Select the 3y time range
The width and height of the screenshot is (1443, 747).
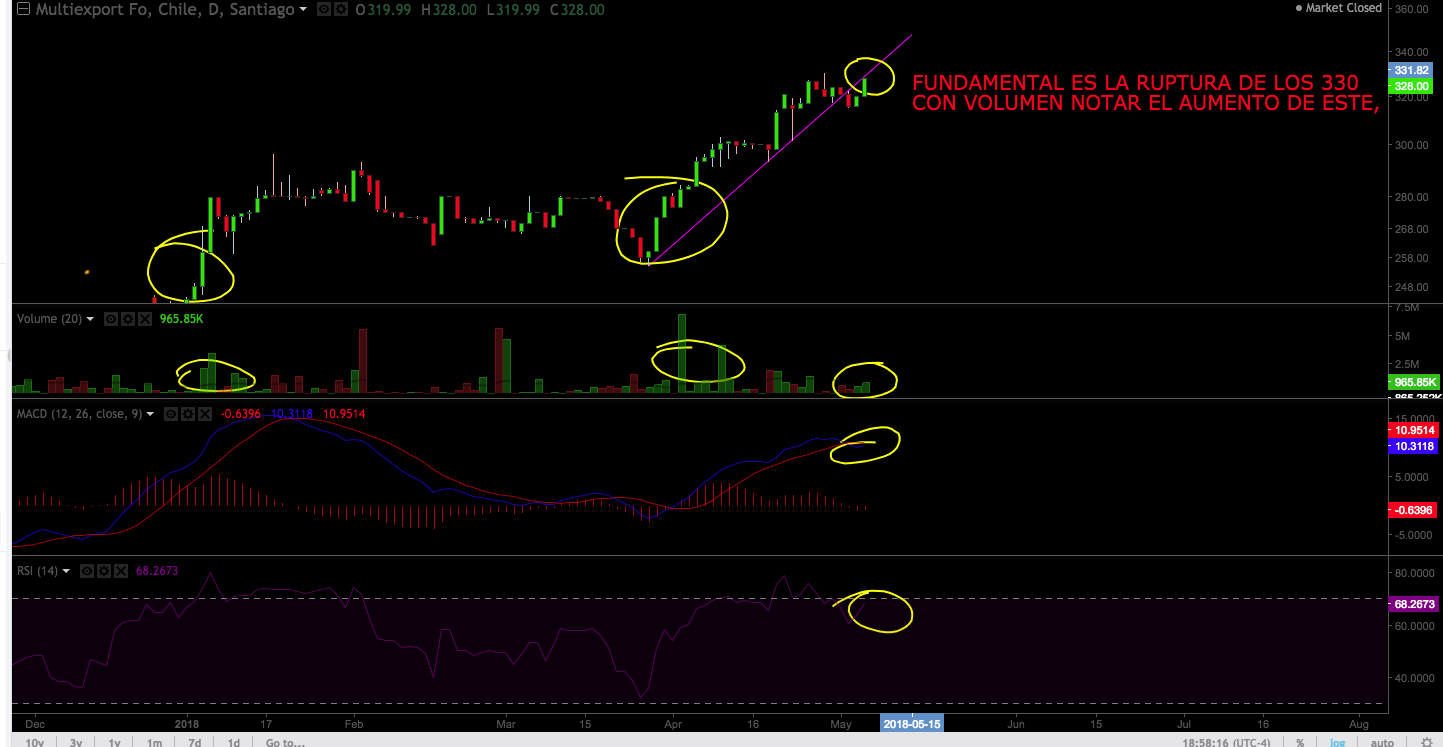(76, 742)
